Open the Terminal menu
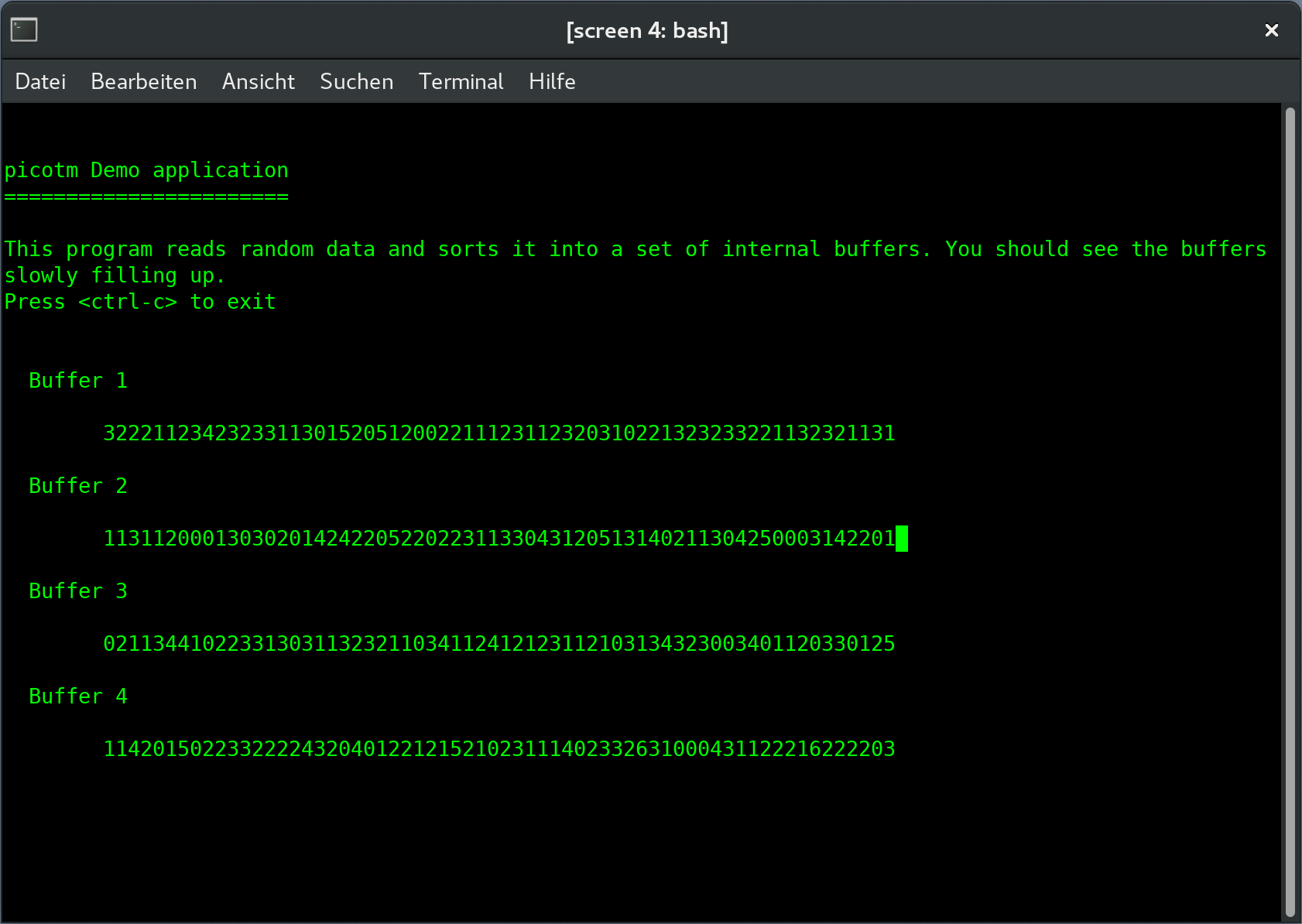 pyautogui.click(x=461, y=81)
